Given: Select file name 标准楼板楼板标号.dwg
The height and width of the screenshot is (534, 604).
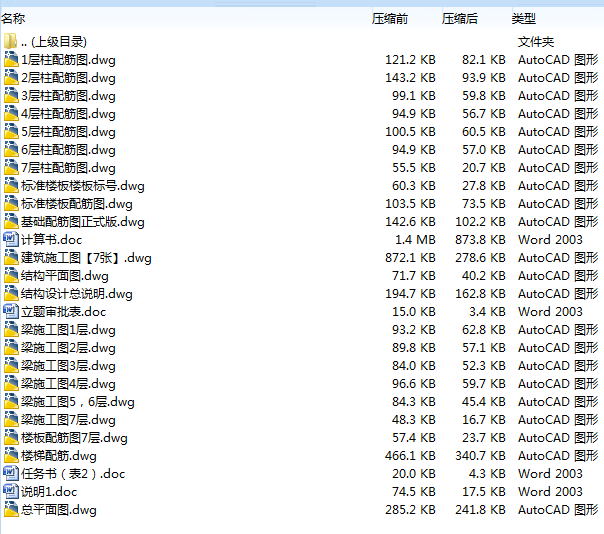Looking at the screenshot, I should click(x=83, y=186).
